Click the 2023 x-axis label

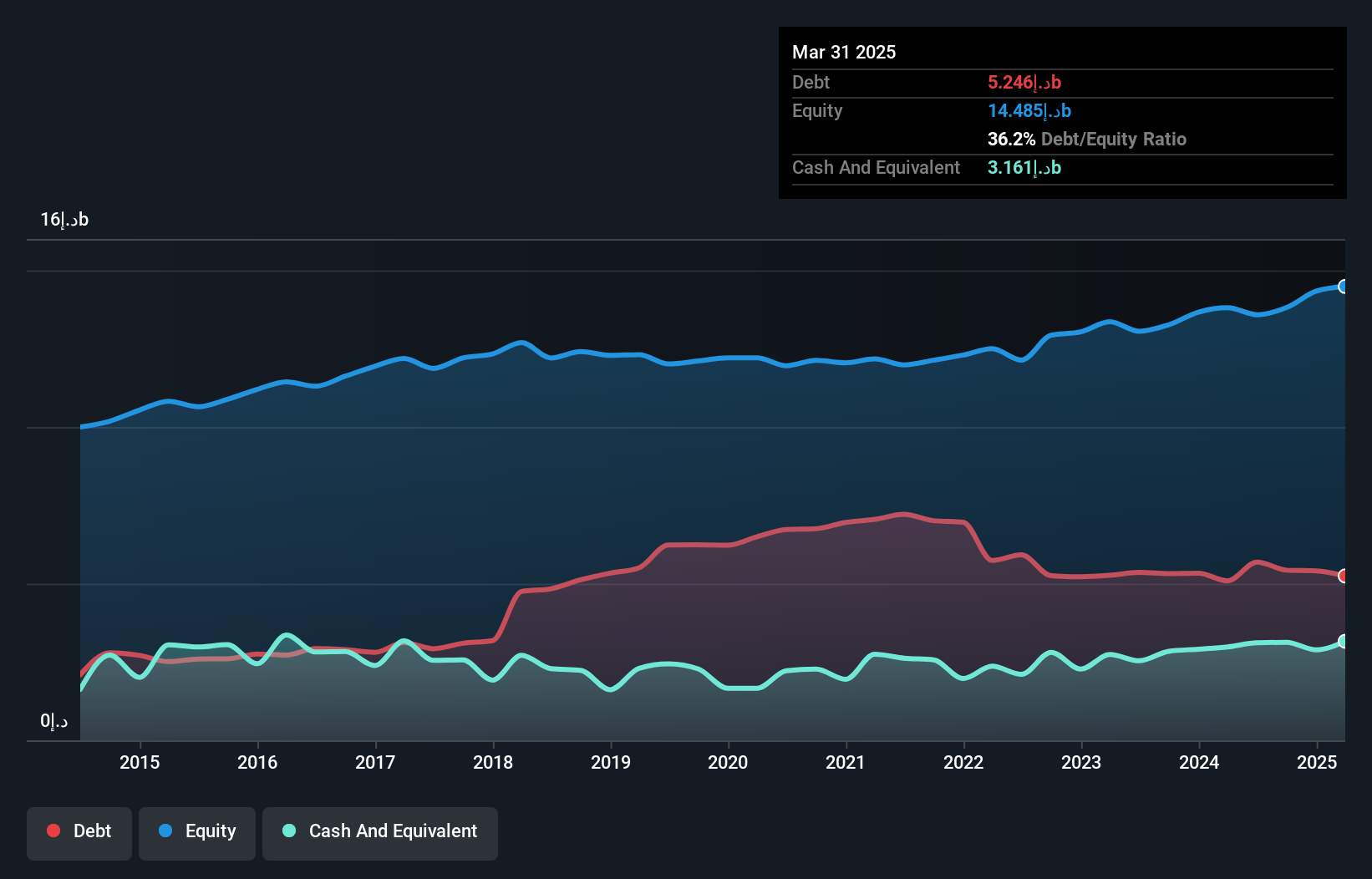[1081, 762]
